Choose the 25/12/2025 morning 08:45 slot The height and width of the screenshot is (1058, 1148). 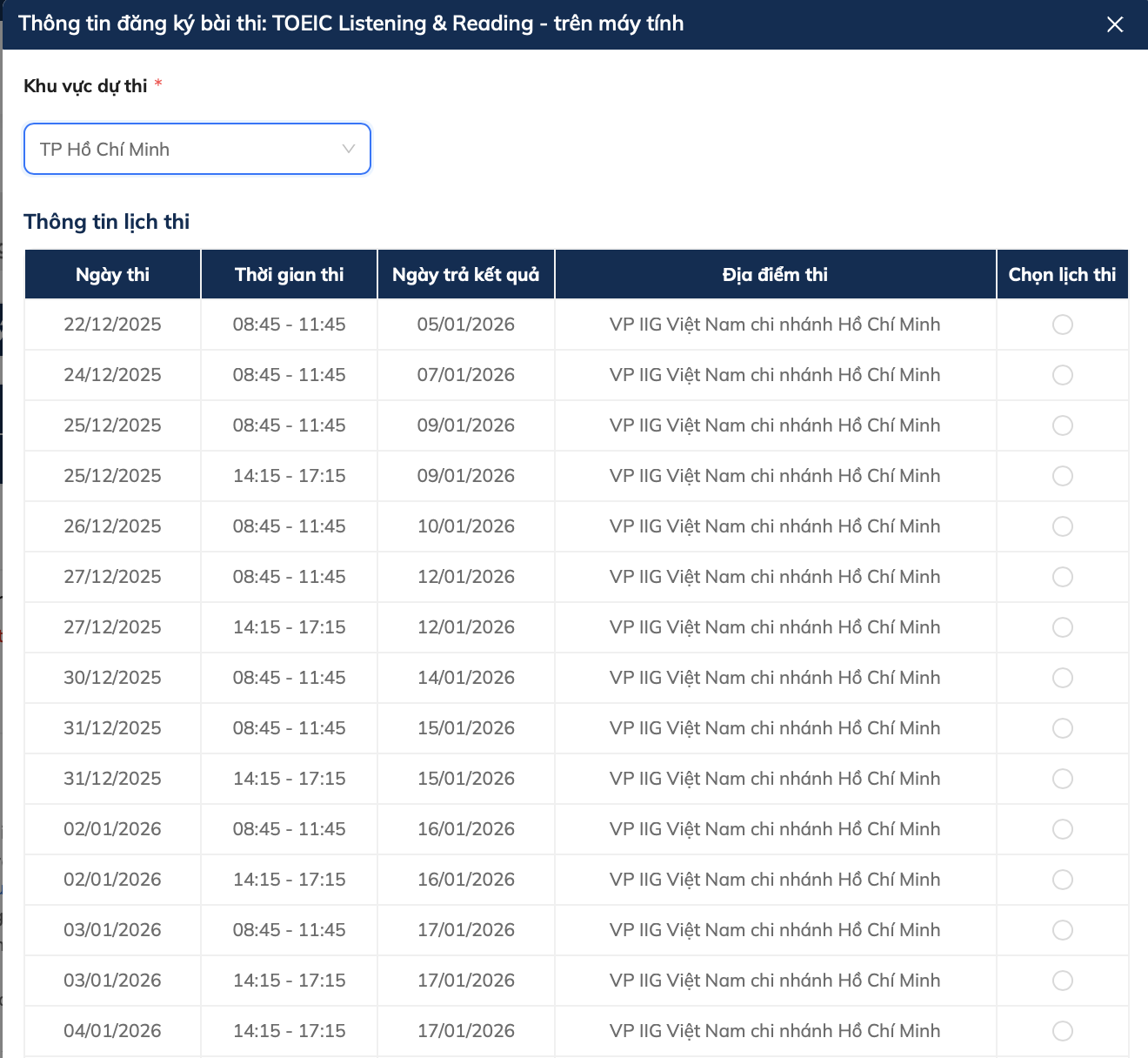1062,425
